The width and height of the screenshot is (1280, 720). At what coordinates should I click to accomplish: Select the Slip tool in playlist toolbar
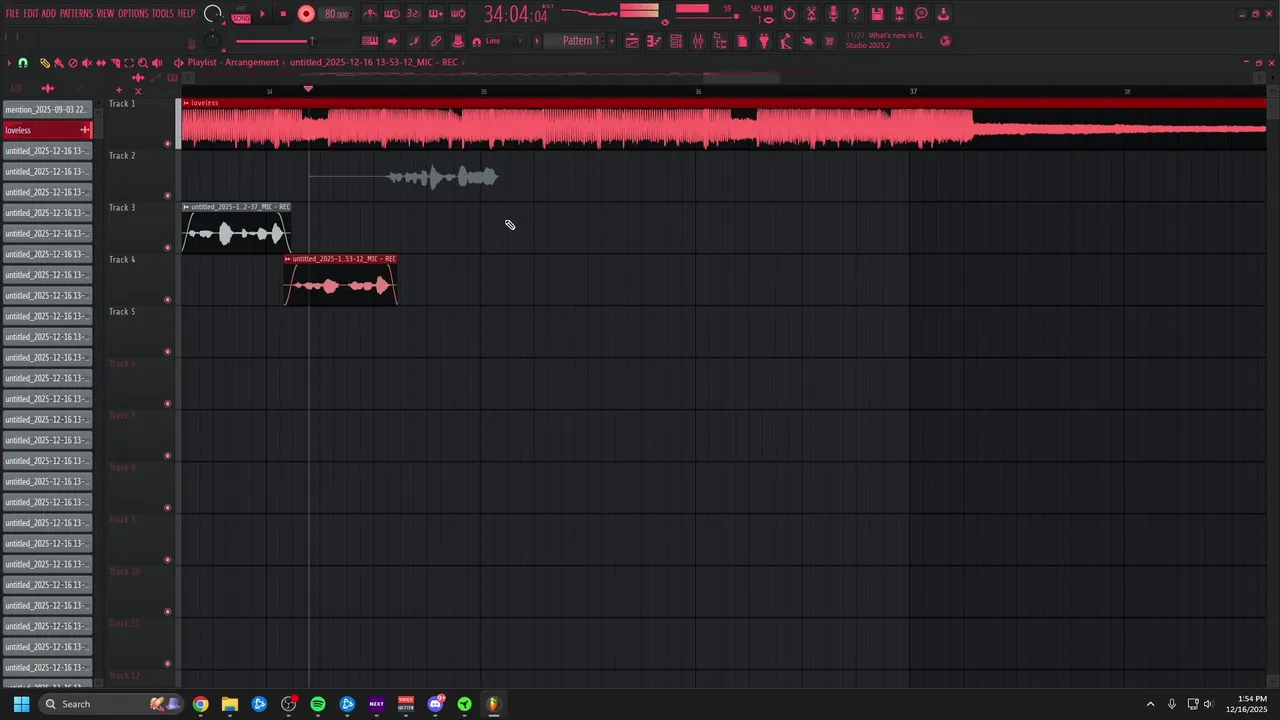[x=100, y=63]
